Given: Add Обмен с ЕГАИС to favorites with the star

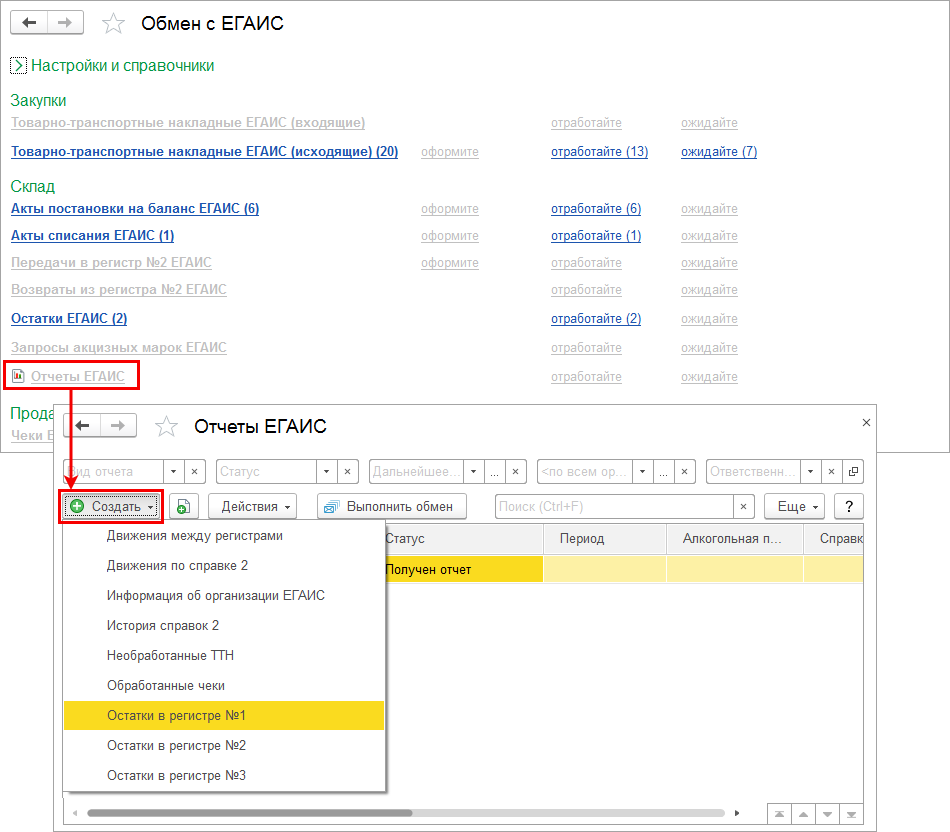Looking at the screenshot, I should (113, 24).
